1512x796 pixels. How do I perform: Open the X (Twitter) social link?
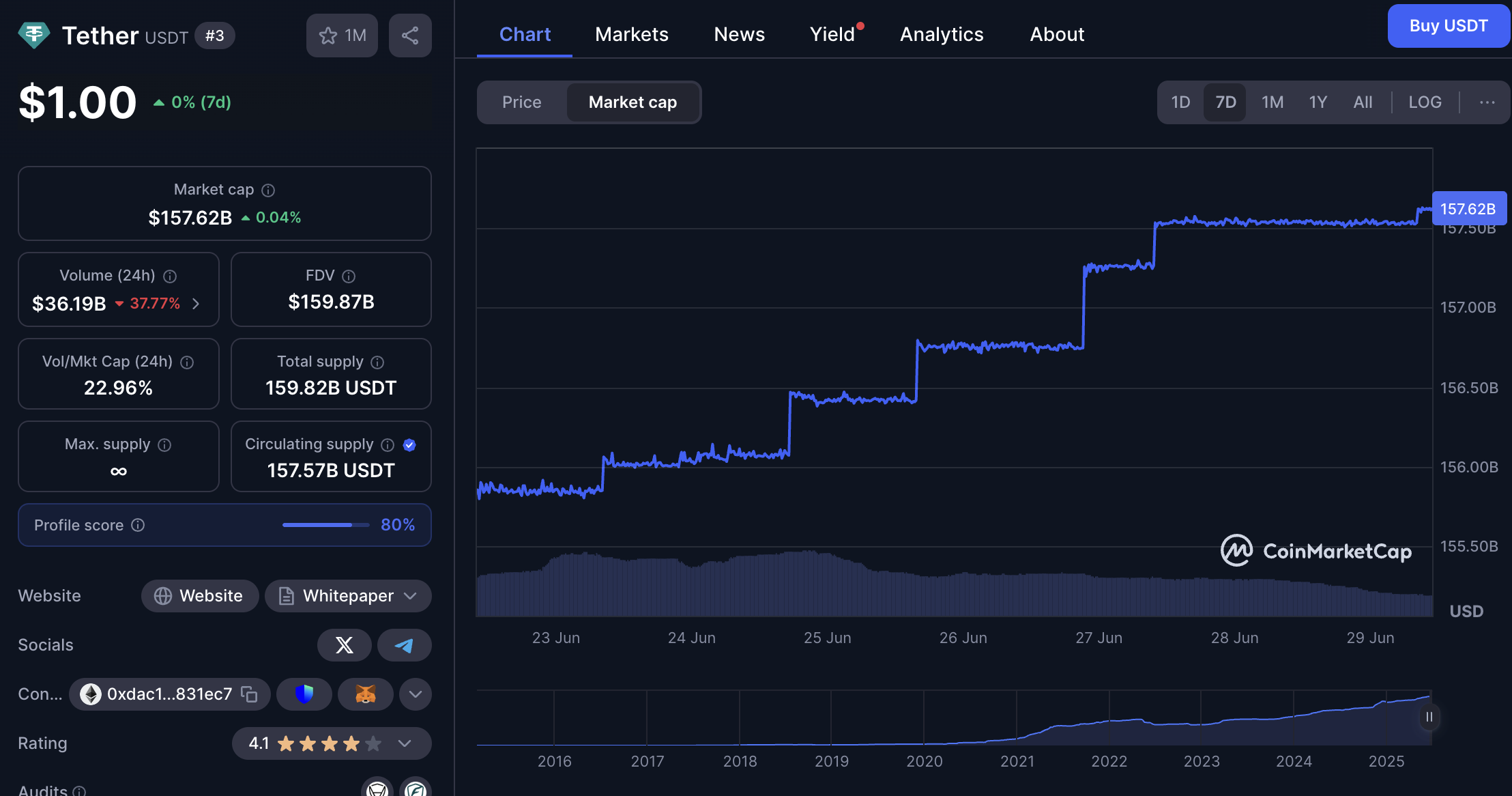tap(344, 645)
